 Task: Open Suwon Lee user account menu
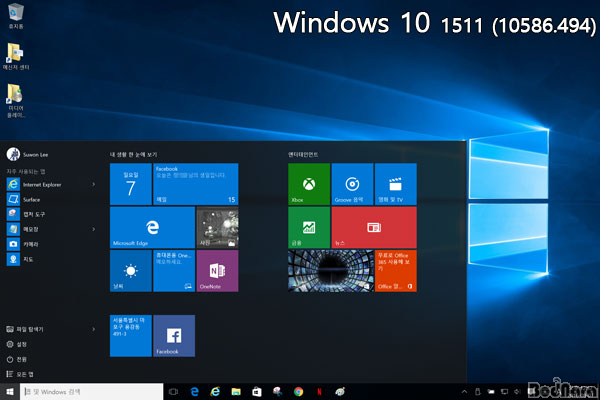pos(28,155)
